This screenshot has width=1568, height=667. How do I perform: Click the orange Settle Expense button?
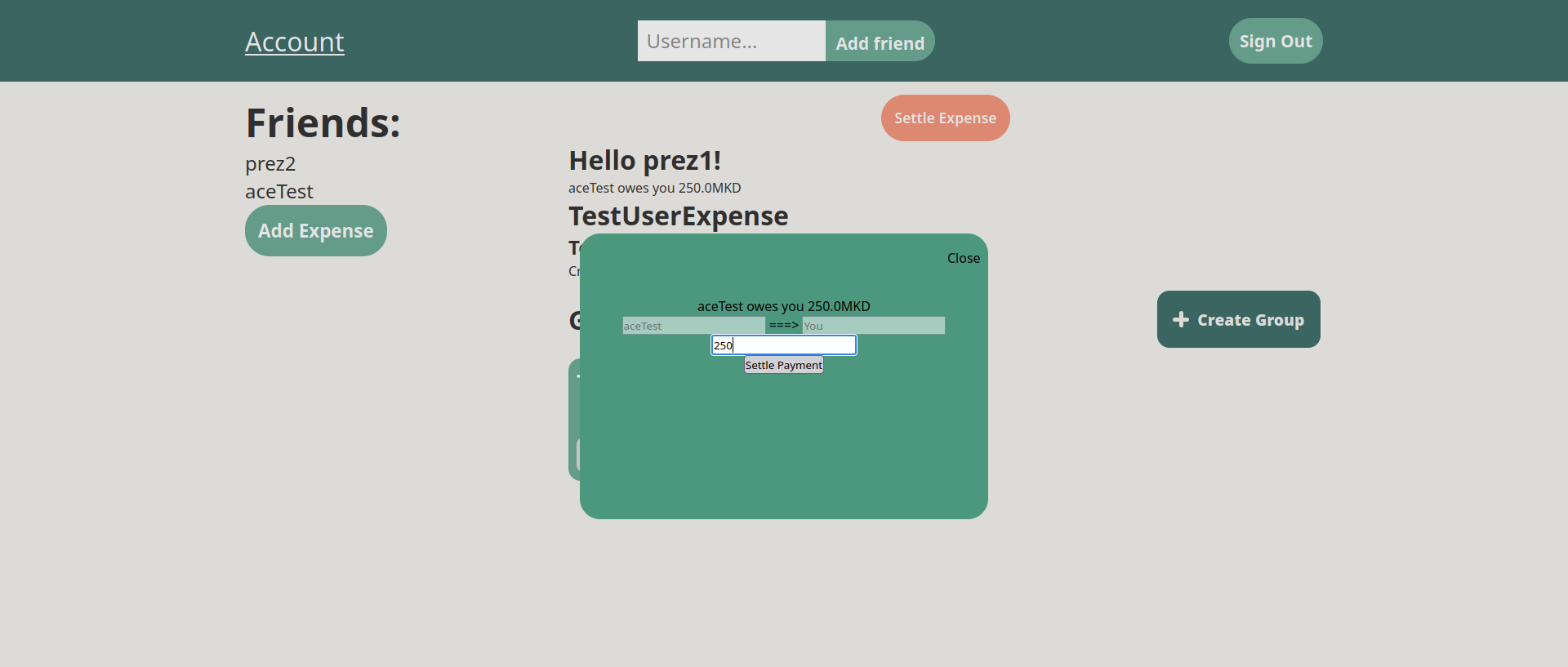[945, 118]
